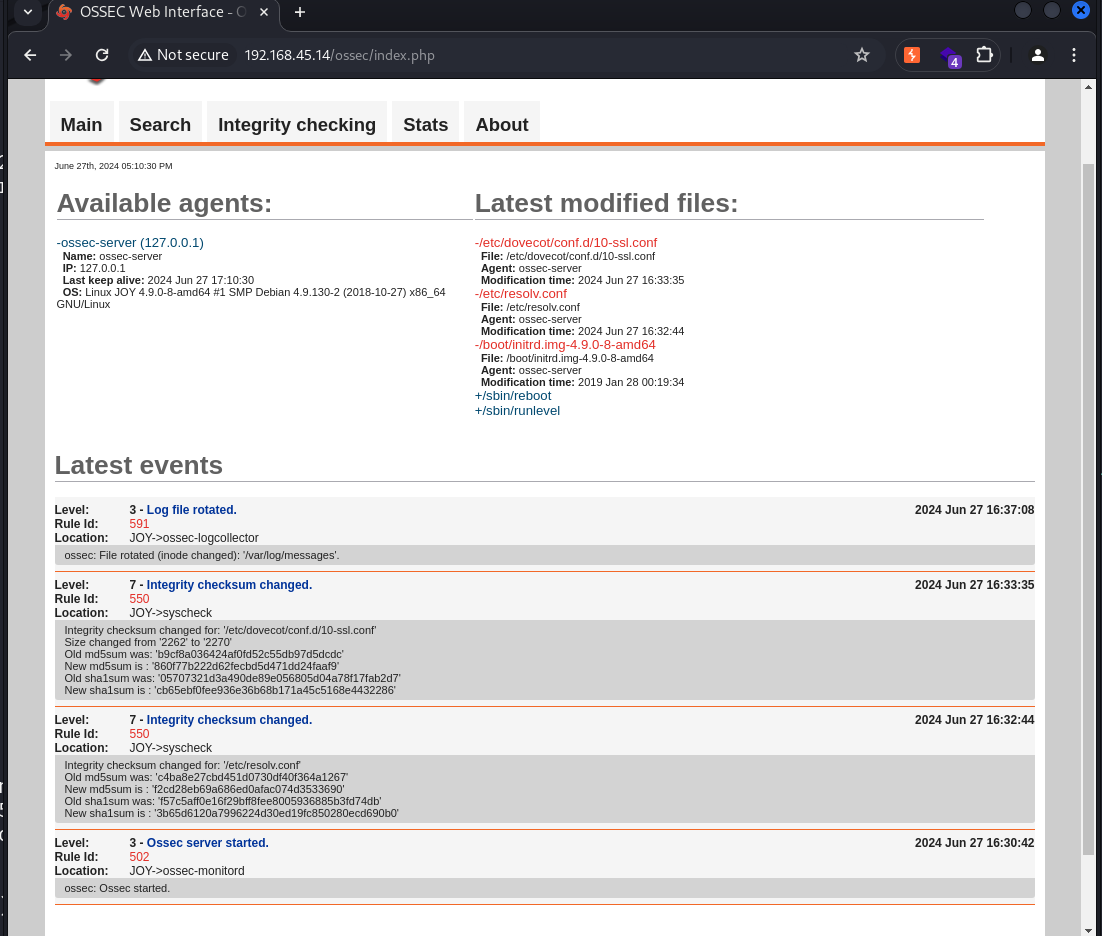The width and height of the screenshot is (1102, 936).
Task: Open the browser profile icon
Action: 1037,55
